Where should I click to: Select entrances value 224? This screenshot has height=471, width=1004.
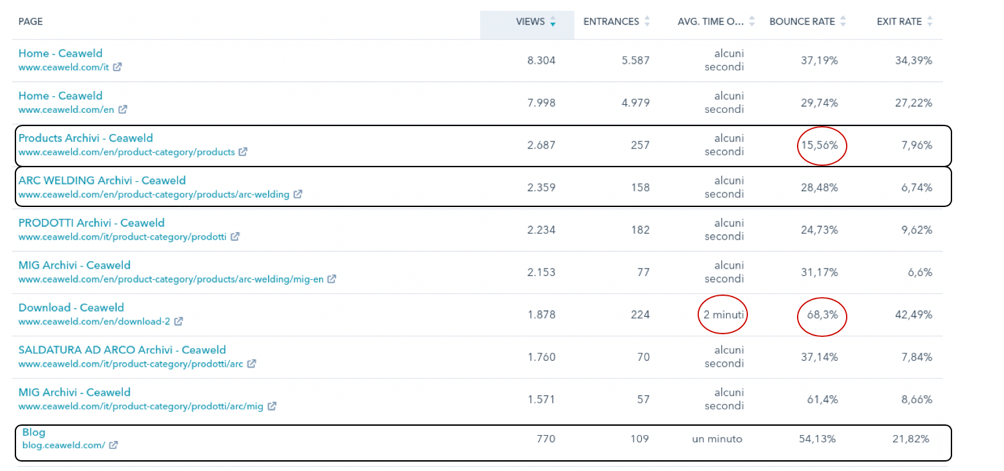coord(640,315)
